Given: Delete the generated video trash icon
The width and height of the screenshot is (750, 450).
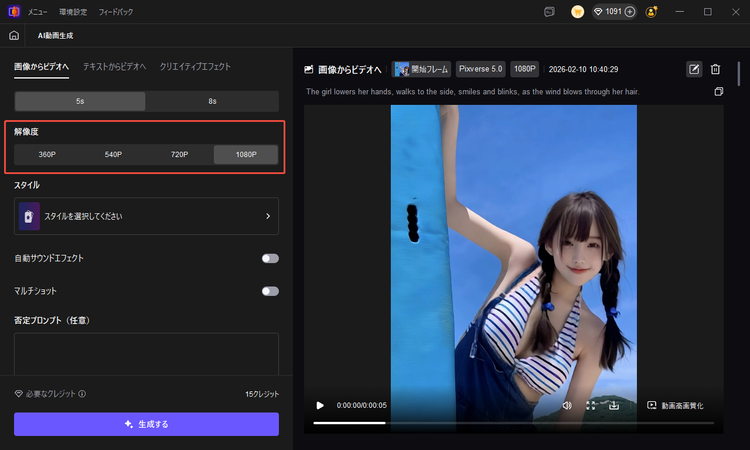Looking at the screenshot, I should tap(716, 69).
